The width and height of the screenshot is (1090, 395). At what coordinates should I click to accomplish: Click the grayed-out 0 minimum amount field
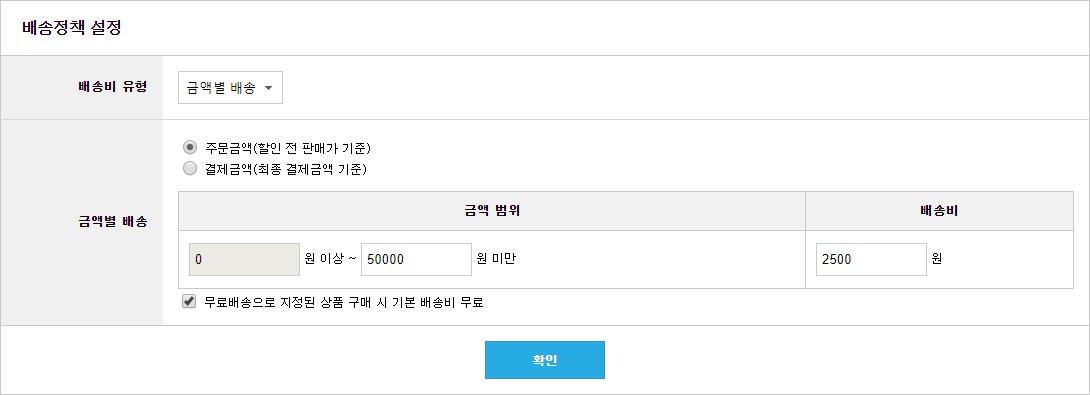point(244,259)
